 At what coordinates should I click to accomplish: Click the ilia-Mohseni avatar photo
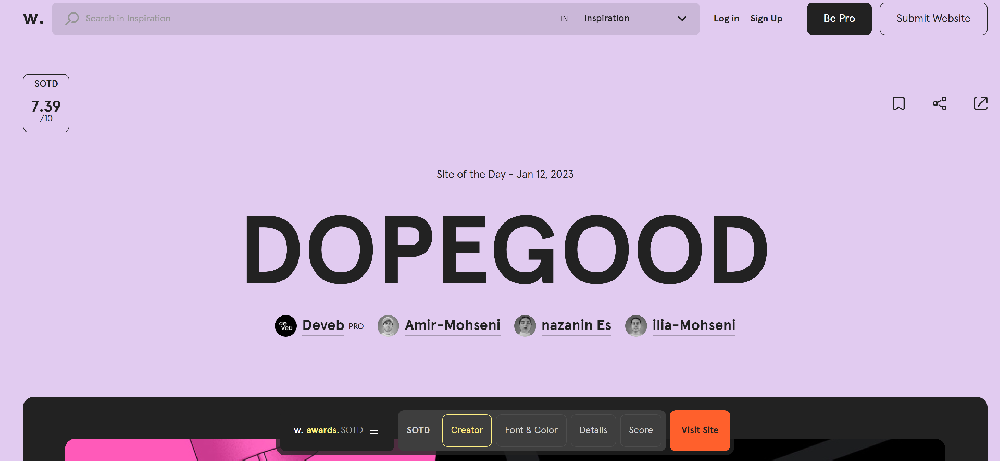coord(636,326)
